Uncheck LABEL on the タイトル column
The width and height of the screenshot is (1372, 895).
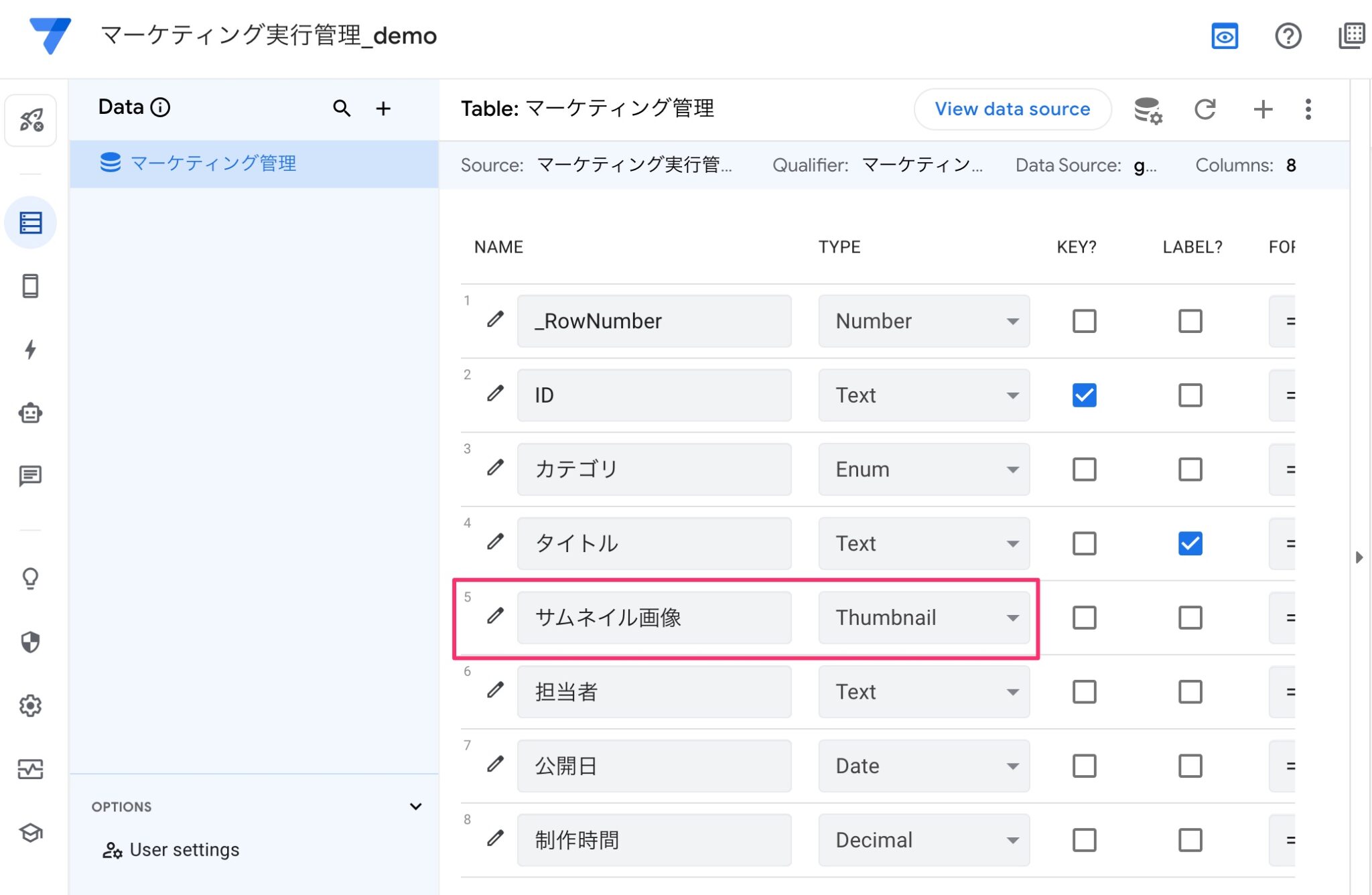(1190, 543)
